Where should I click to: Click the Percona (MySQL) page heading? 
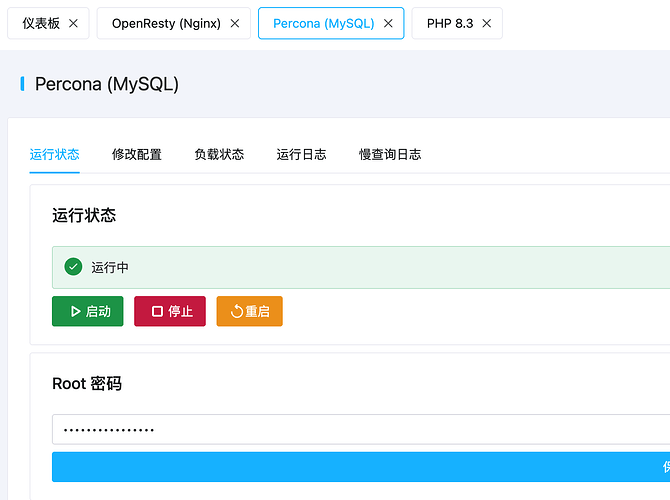pyautogui.click(x=106, y=84)
